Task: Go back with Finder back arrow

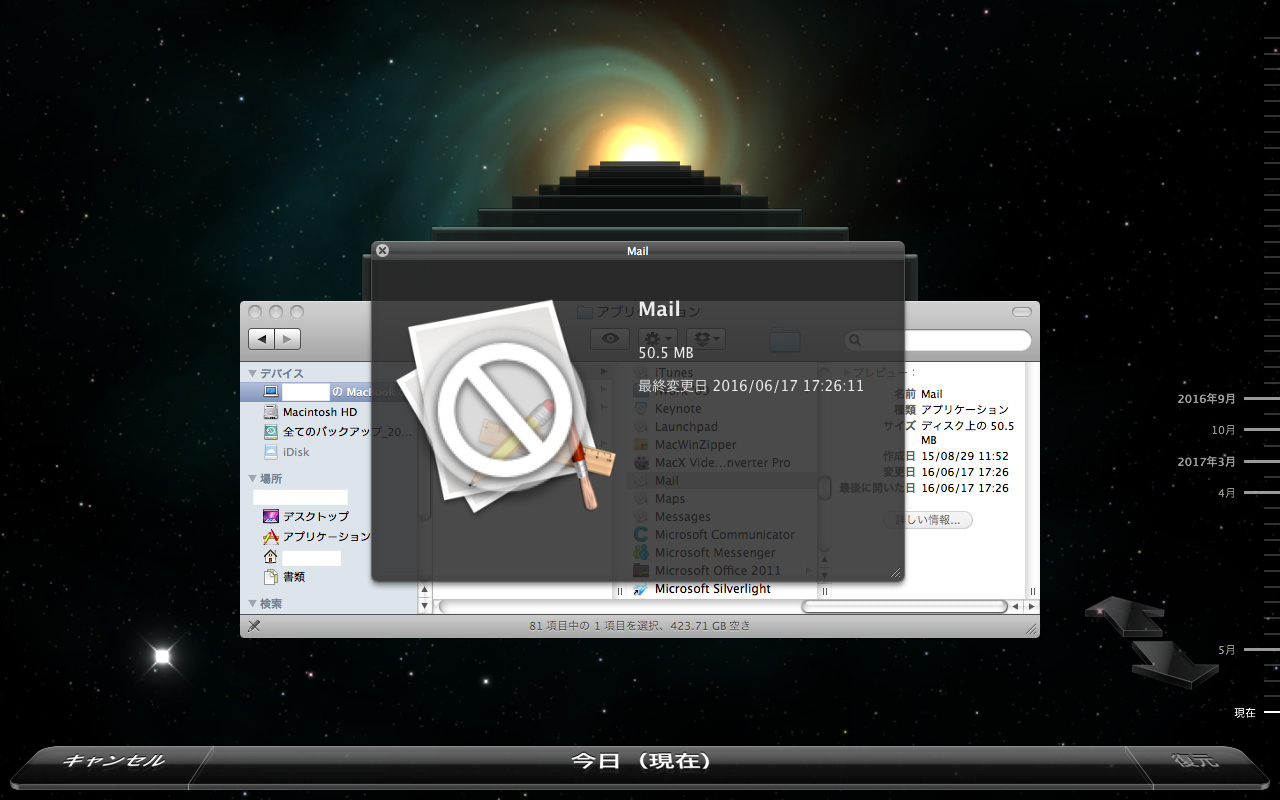Action: (263, 340)
